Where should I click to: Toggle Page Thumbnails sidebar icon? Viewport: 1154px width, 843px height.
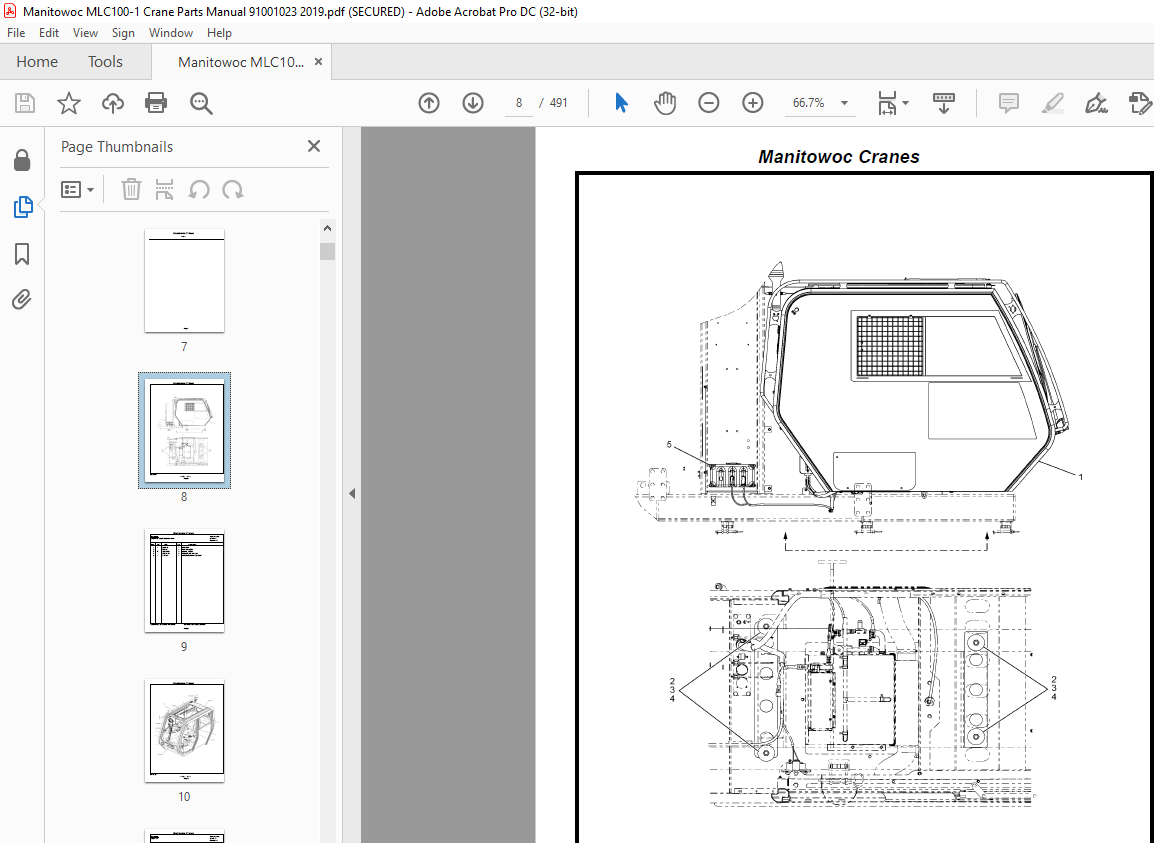tap(23, 208)
